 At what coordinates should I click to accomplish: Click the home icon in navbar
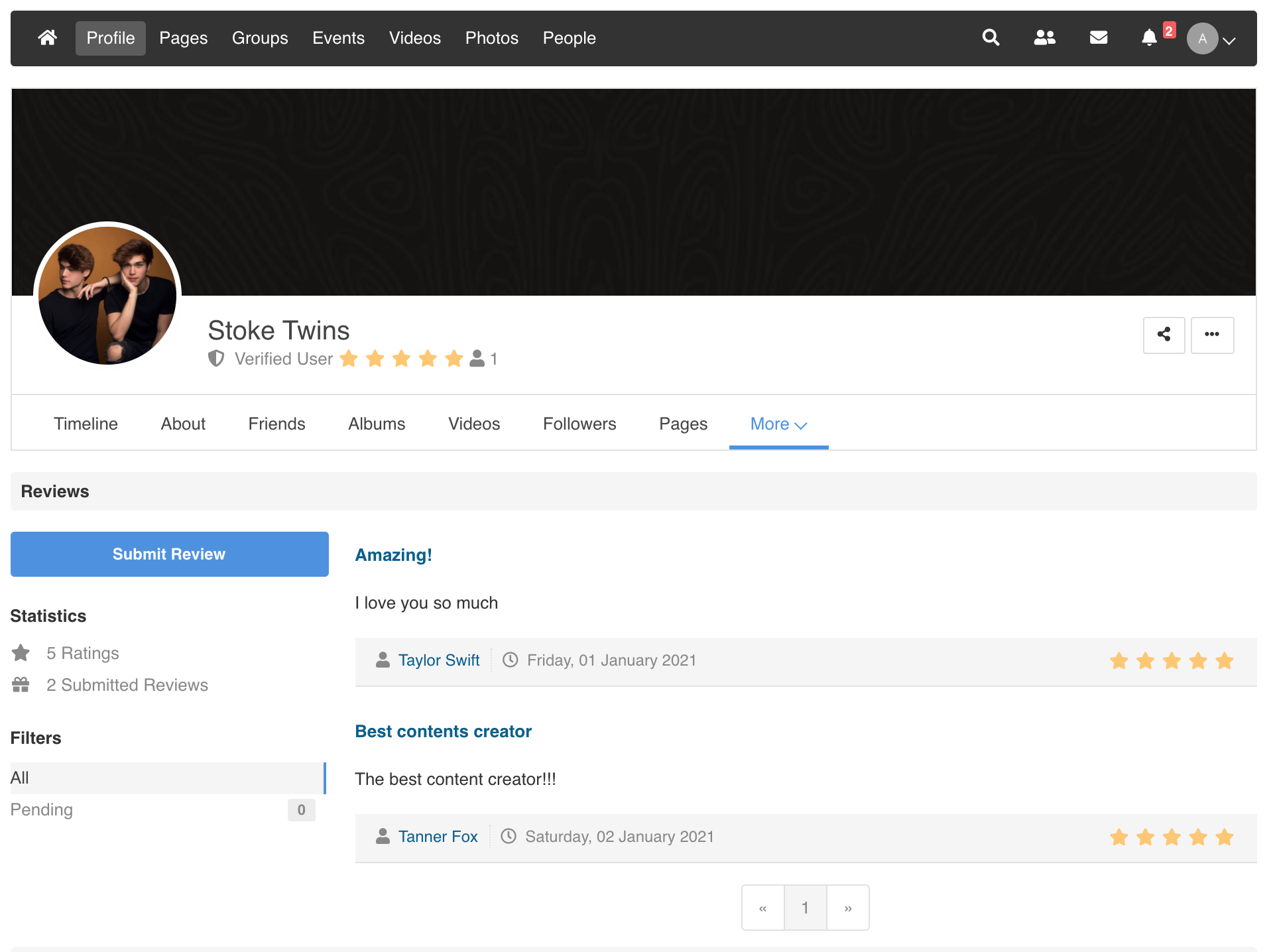click(x=47, y=38)
